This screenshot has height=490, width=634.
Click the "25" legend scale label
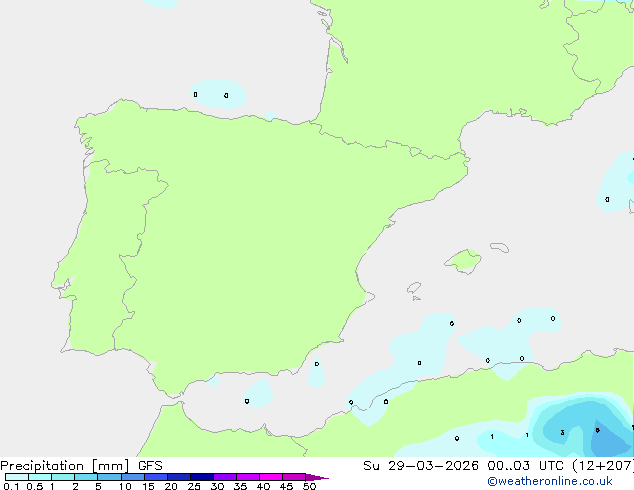click(x=194, y=486)
